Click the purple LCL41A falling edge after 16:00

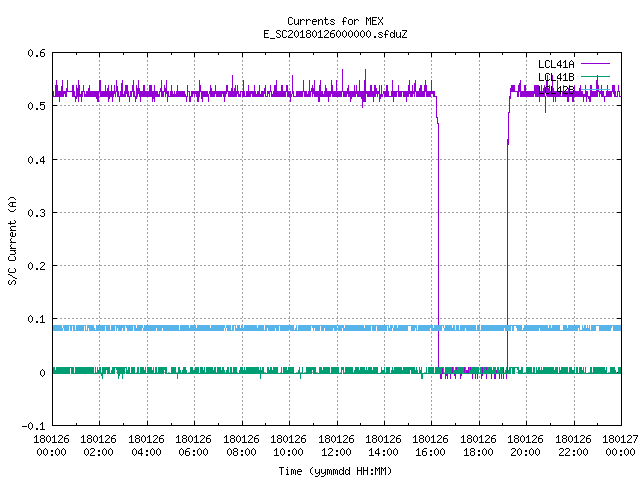point(438,245)
